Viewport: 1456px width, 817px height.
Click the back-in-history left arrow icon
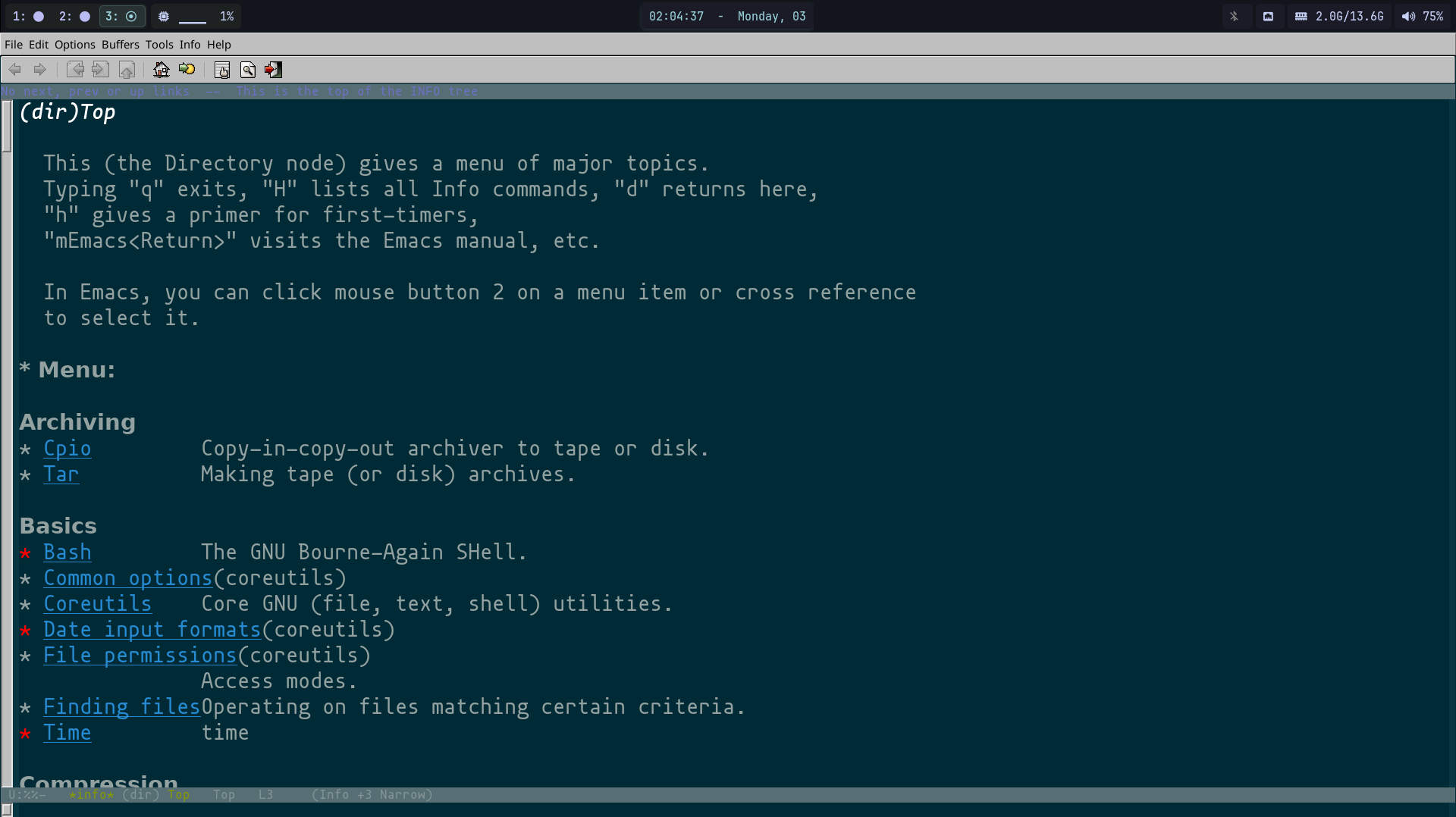(x=15, y=70)
